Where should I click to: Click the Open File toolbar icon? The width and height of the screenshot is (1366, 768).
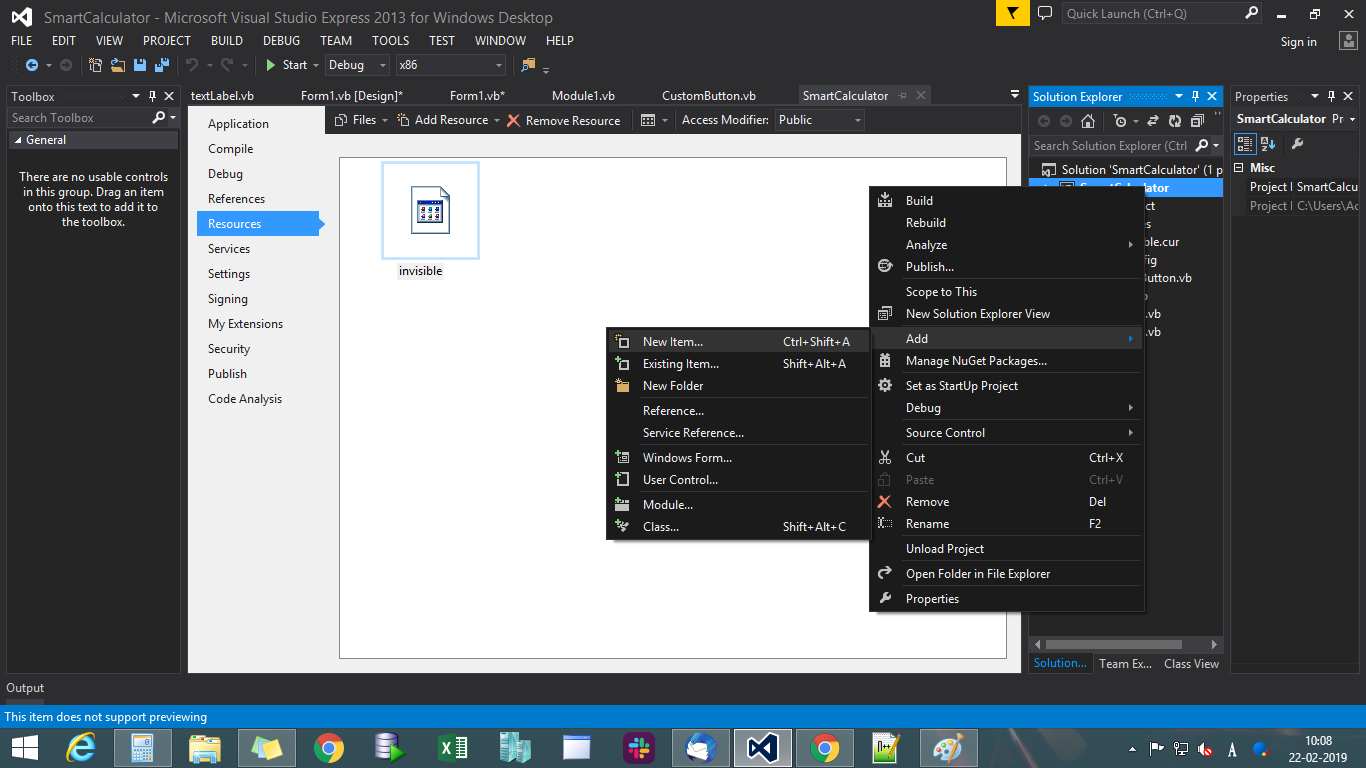pyautogui.click(x=118, y=65)
